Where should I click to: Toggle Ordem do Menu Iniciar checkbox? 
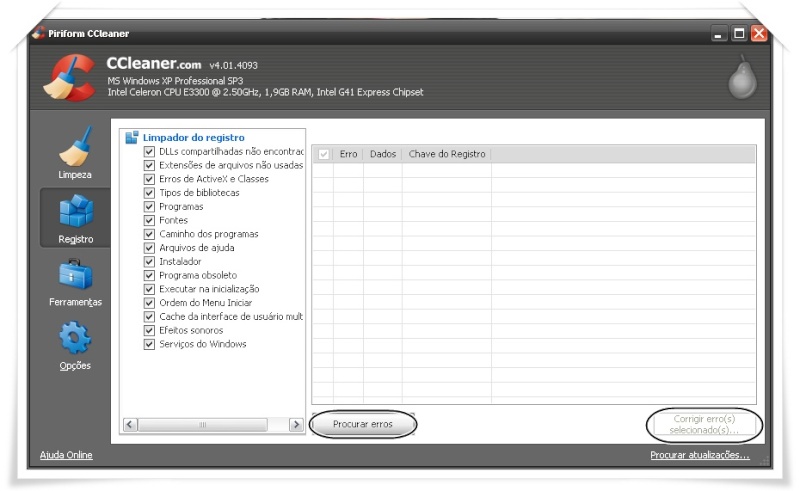(x=149, y=303)
